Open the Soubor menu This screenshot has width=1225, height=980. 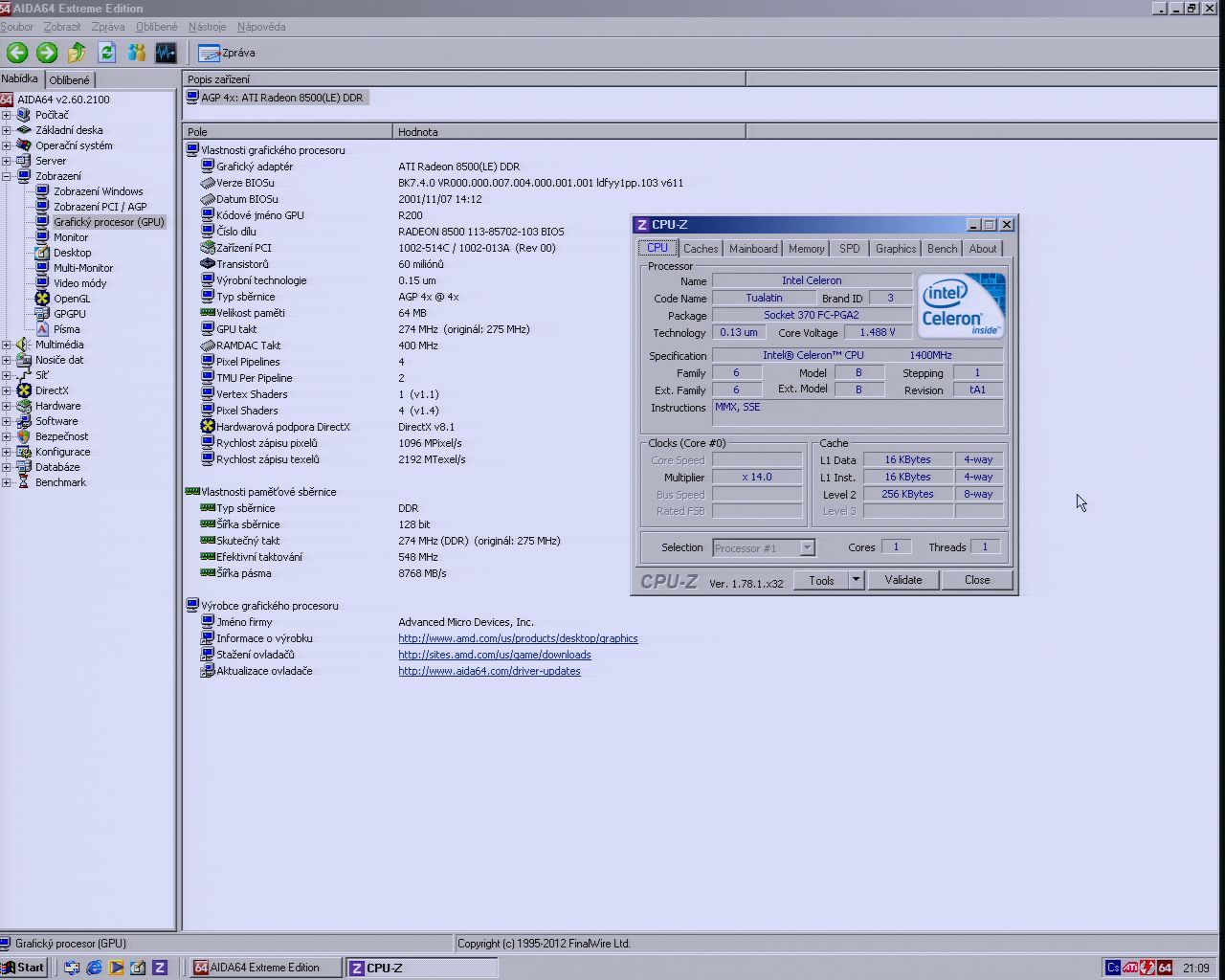coord(16,27)
